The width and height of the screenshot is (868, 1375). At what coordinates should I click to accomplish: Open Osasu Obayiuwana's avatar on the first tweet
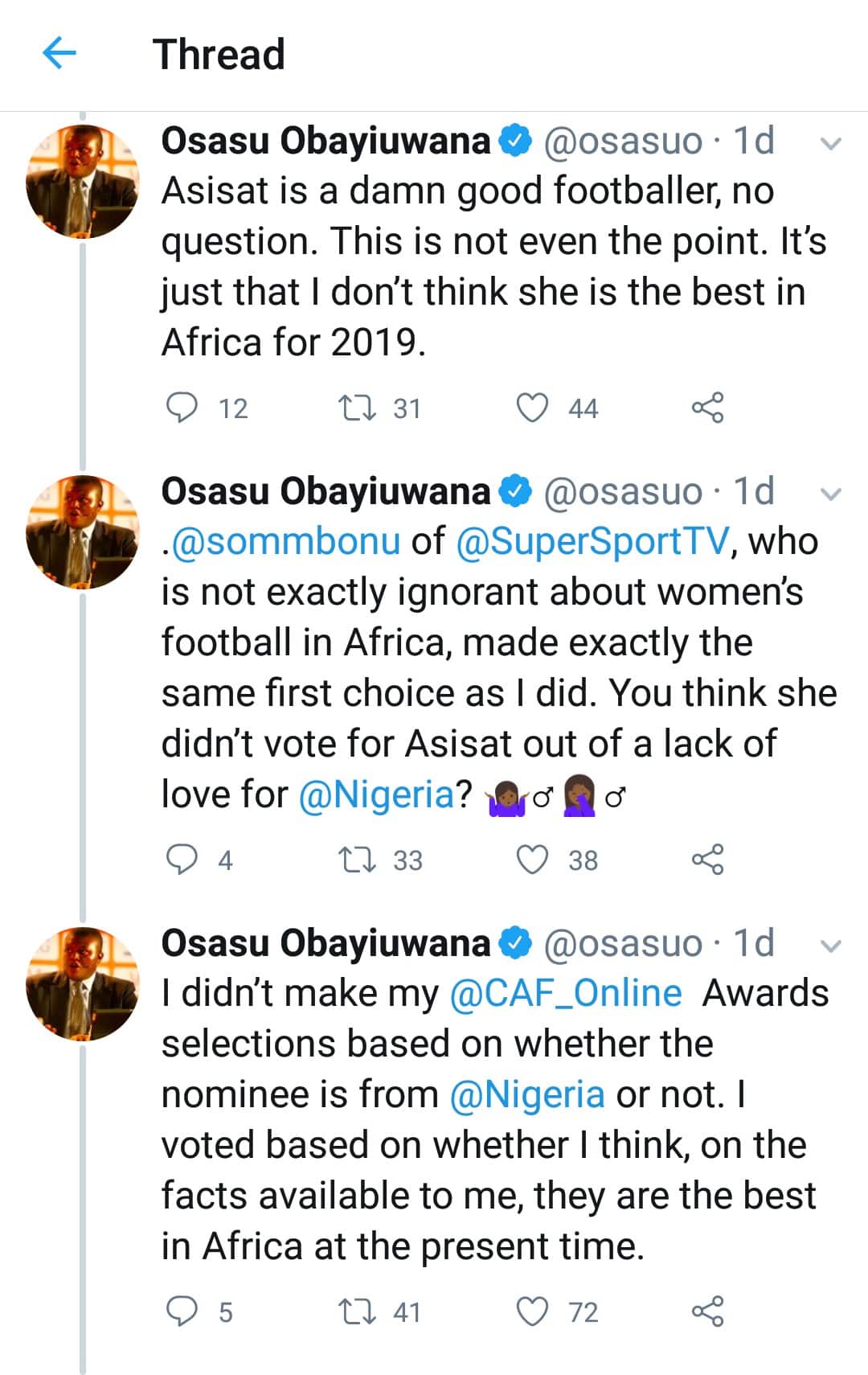[82, 182]
